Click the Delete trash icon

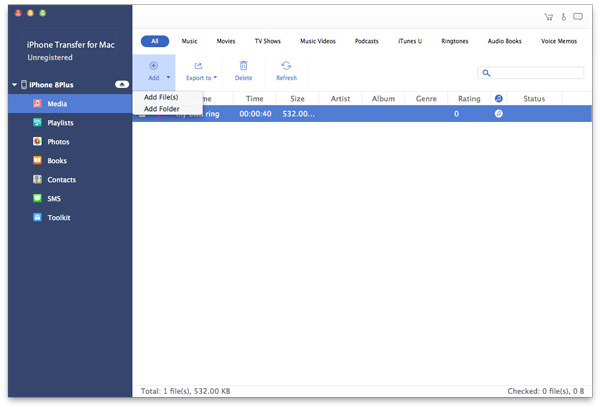(243, 65)
